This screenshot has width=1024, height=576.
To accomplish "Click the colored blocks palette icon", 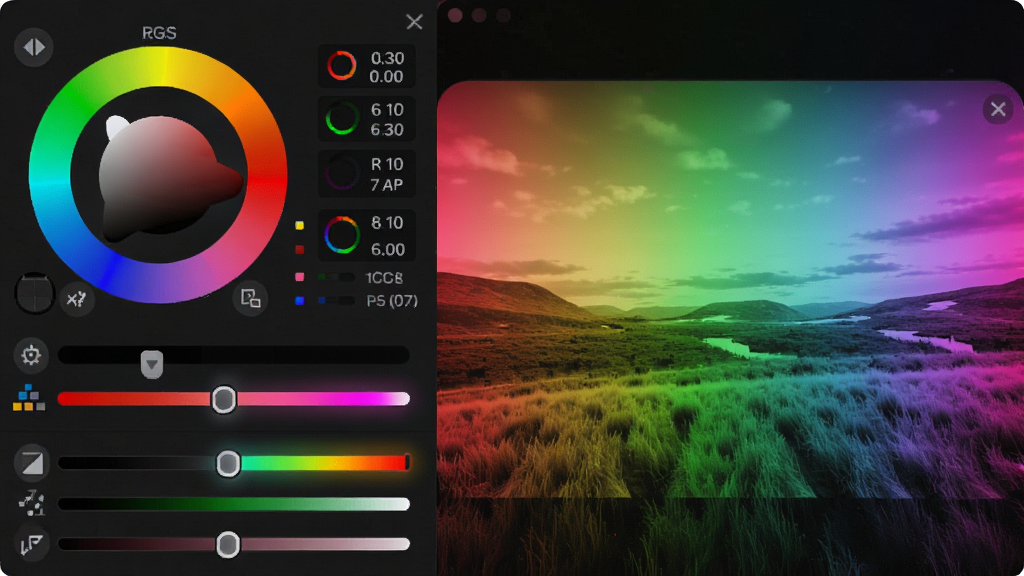I will (29, 398).
